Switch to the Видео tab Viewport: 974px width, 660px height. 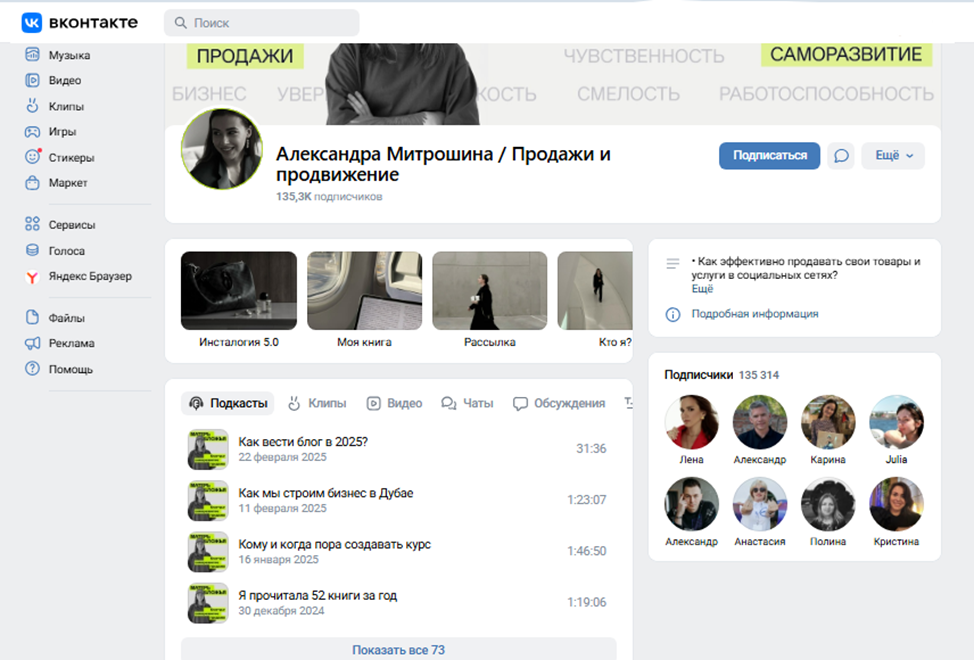pos(394,403)
